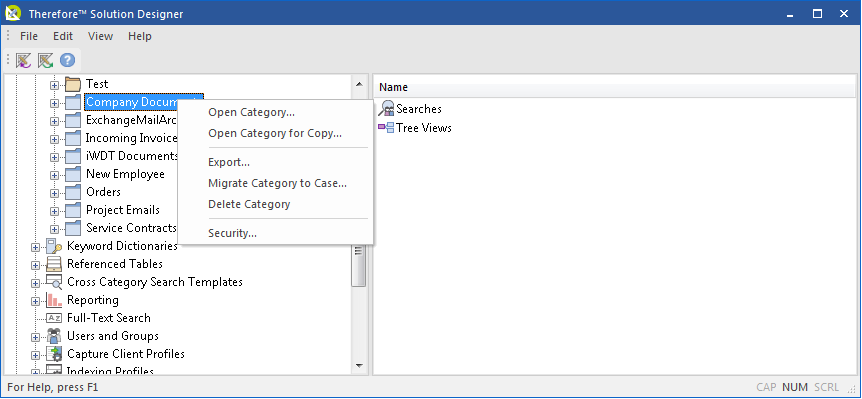Expand the Users and Groups node
This screenshot has width=862, height=399.
pyautogui.click(x=36, y=337)
